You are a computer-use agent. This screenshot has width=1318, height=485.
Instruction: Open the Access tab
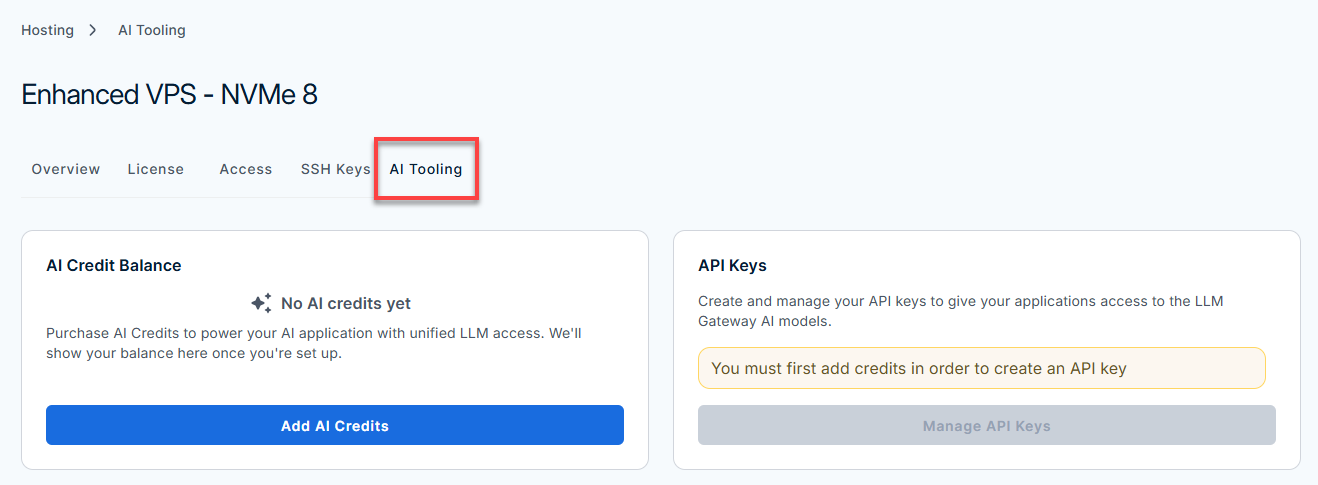[246, 169]
